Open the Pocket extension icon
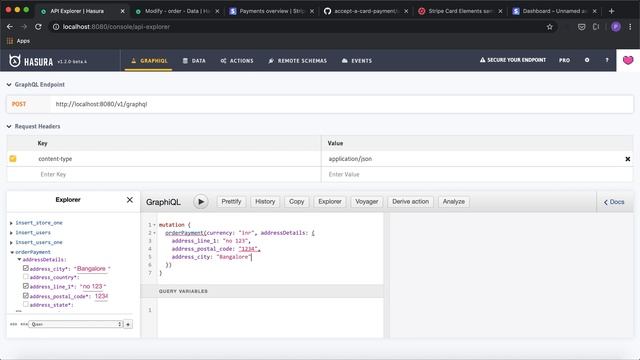Image resolution: width=640 pixels, height=360 pixels. click(x=581, y=27)
